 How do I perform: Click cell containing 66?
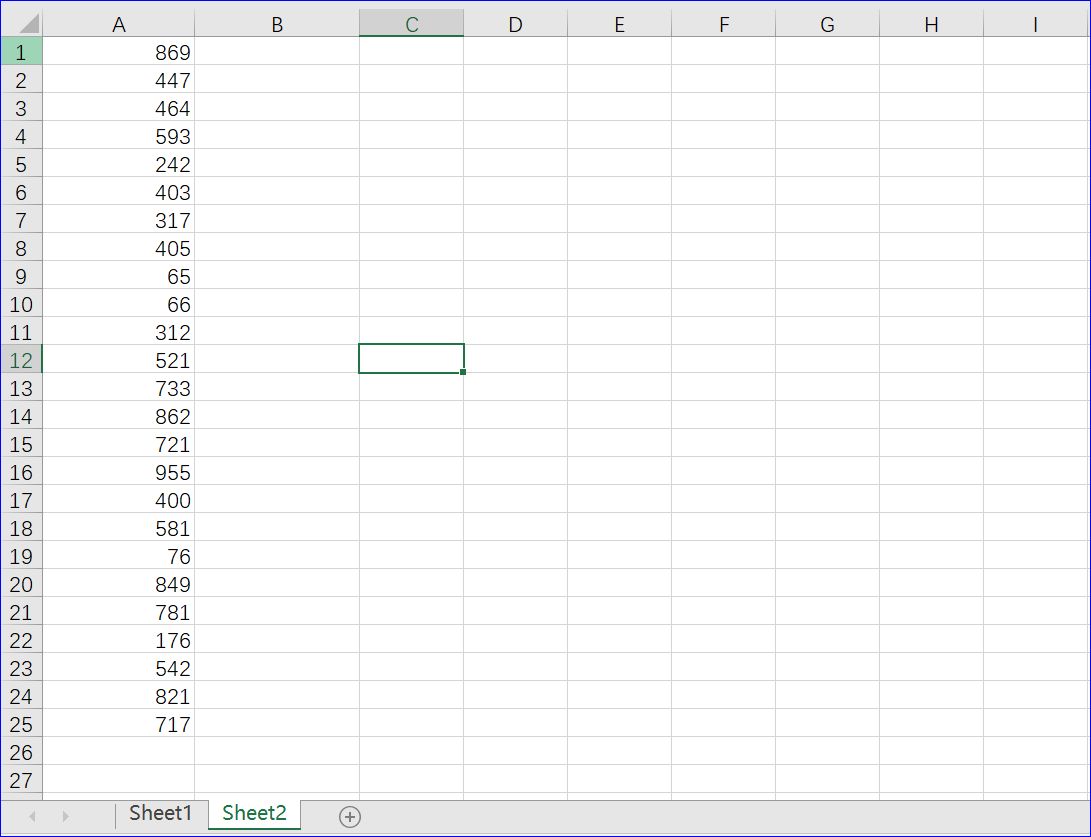click(118, 303)
